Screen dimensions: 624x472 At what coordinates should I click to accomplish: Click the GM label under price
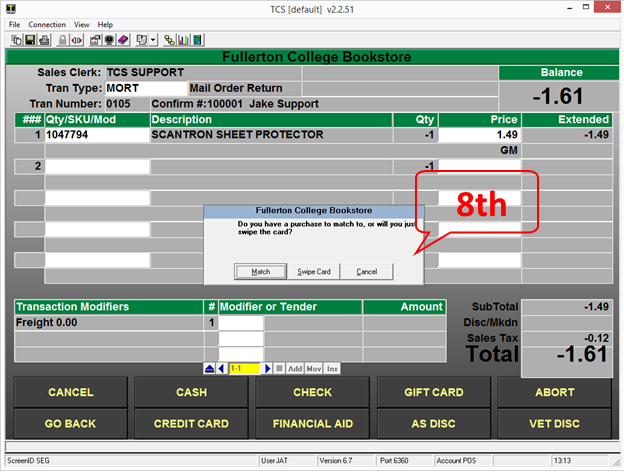(509, 150)
